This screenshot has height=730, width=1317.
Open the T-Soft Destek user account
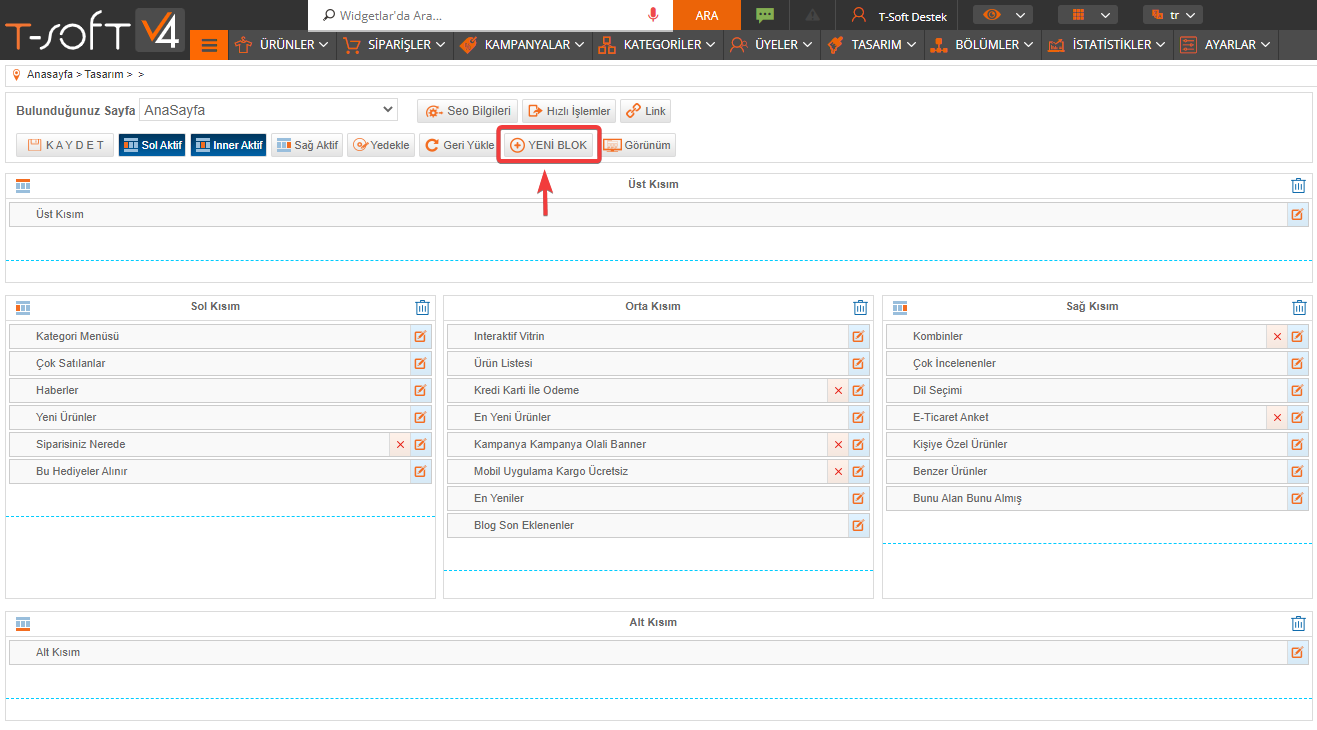point(898,16)
